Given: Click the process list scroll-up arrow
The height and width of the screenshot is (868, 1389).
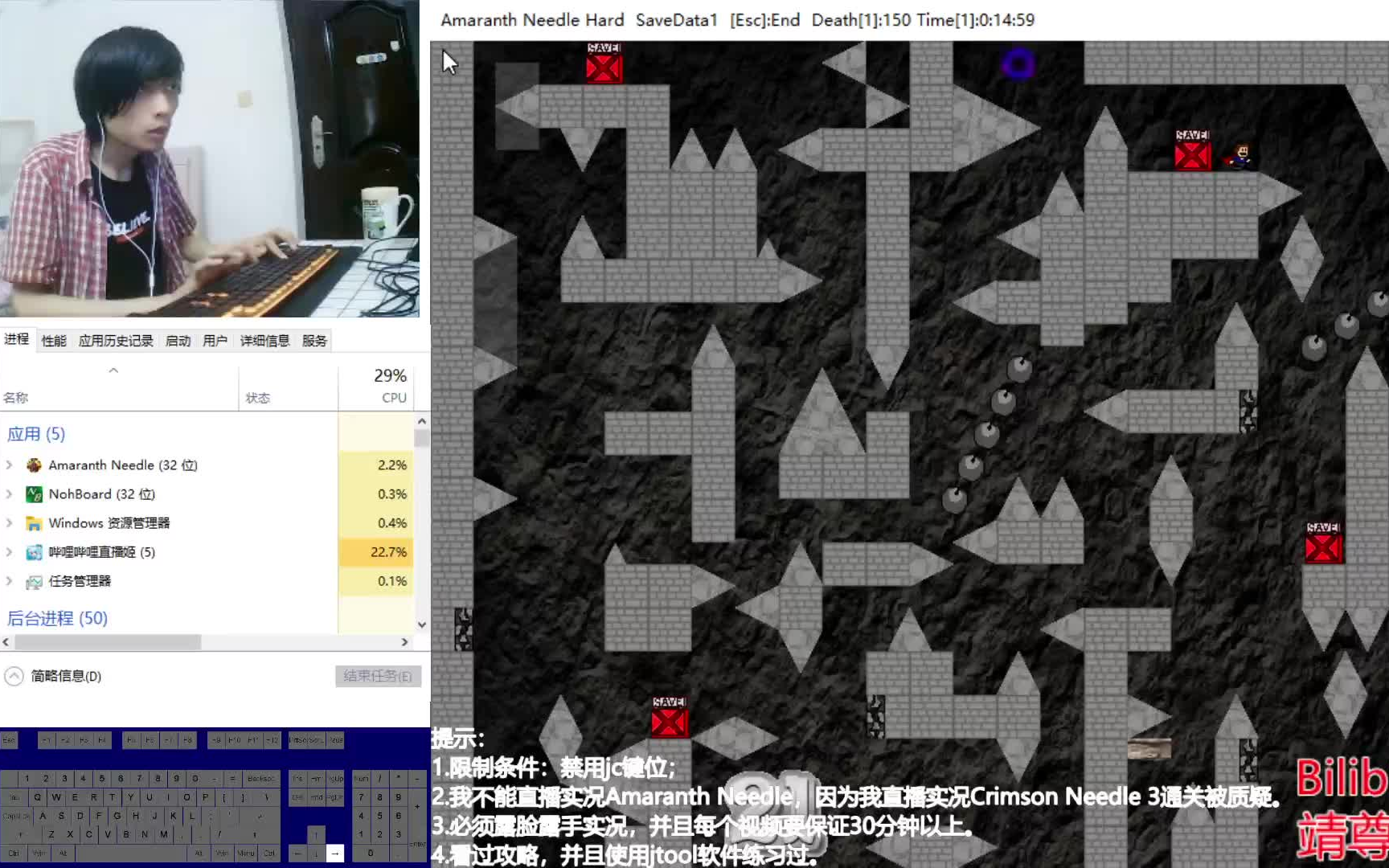Looking at the screenshot, I should click(x=422, y=421).
